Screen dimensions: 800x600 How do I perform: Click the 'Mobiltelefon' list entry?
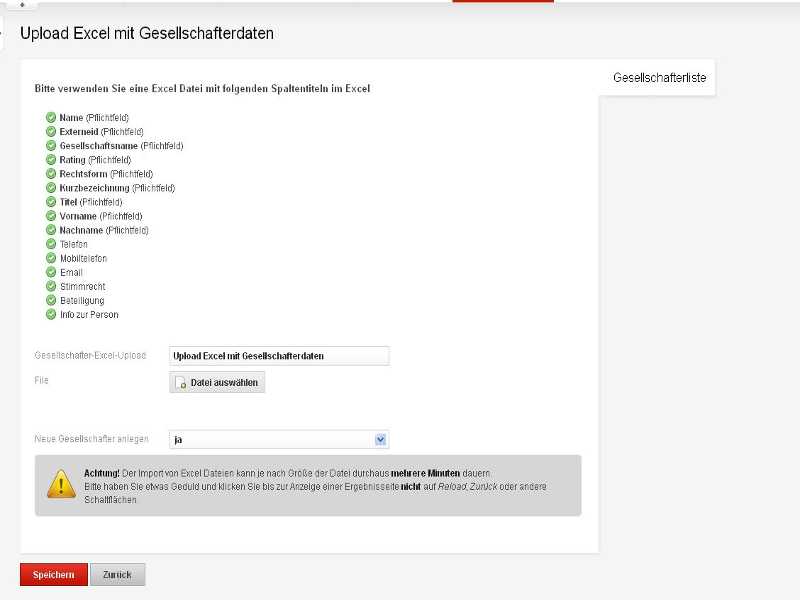[x=84, y=258]
